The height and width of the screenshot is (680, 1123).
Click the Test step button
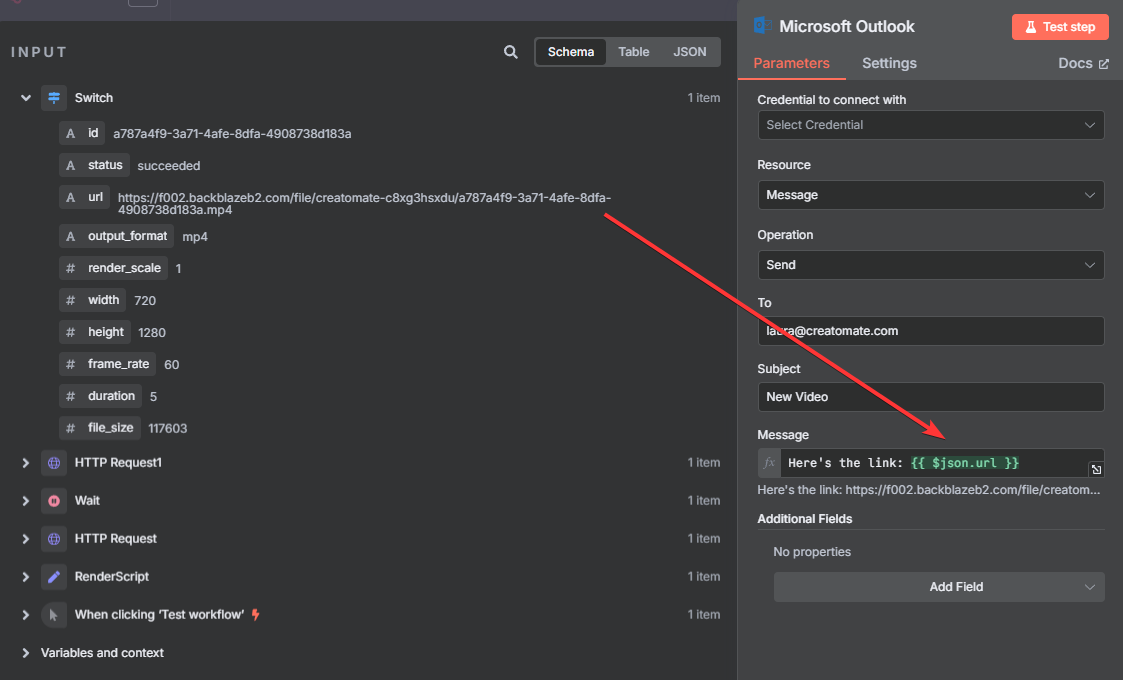click(1059, 27)
